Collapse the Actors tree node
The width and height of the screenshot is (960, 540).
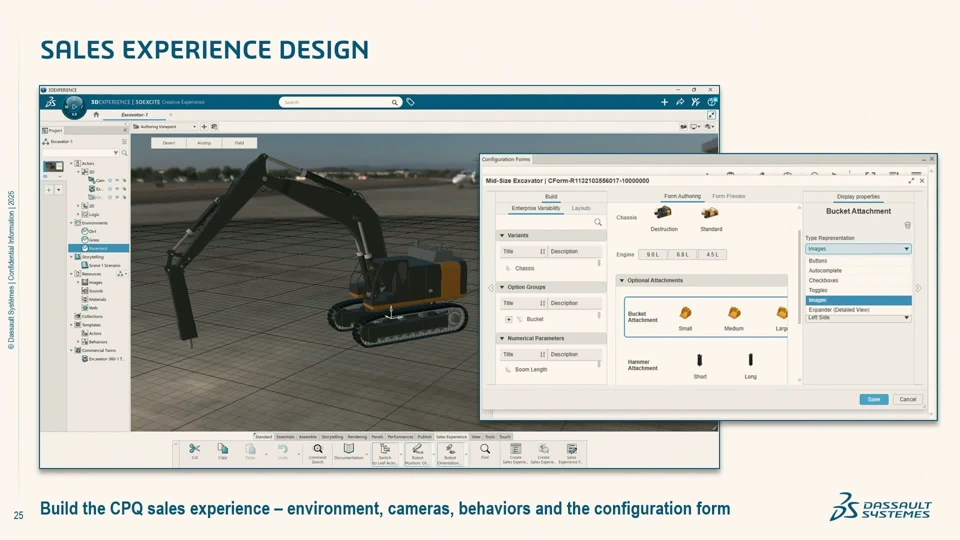pos(72,163)
